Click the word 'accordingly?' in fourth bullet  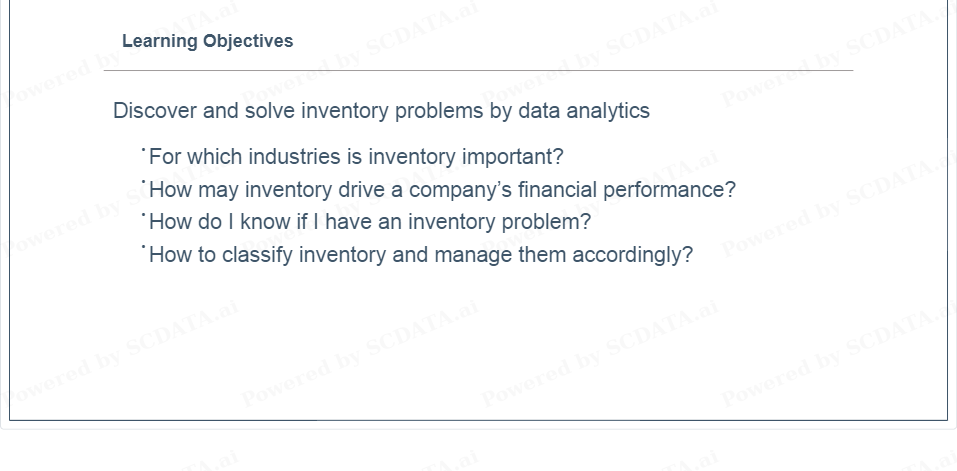633,254
